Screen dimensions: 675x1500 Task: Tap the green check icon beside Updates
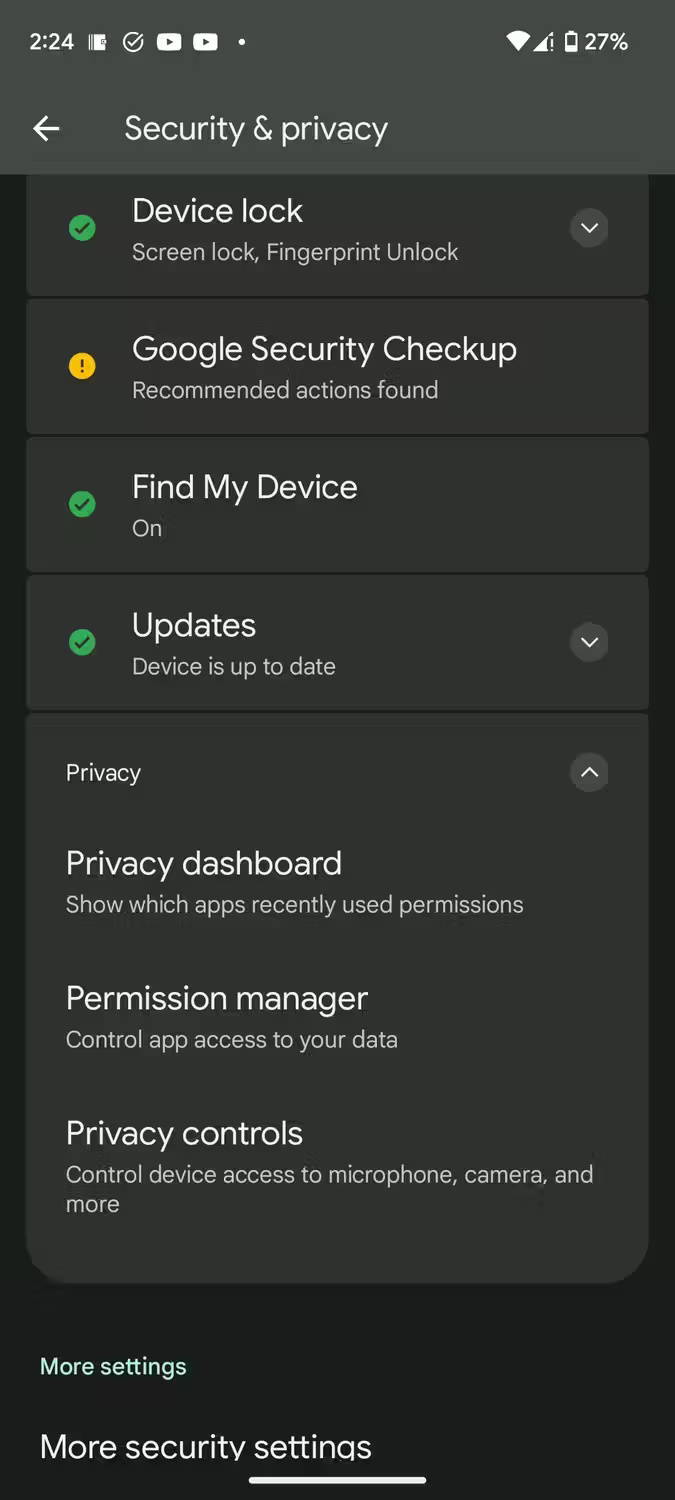(82, 642)
